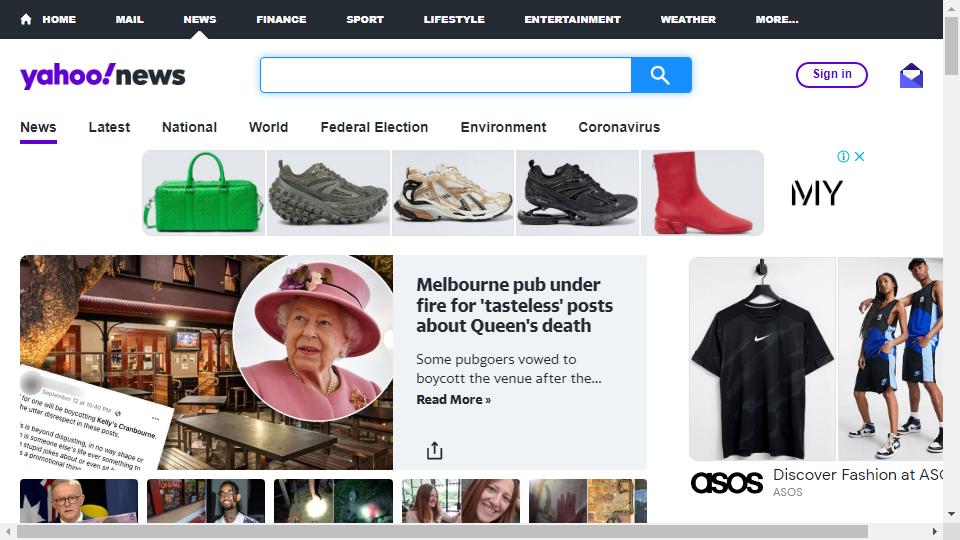The width and height of the screenshot is (960, 540).
Task: Open the red boot ad thumbnail
Action: coord(702,193)
